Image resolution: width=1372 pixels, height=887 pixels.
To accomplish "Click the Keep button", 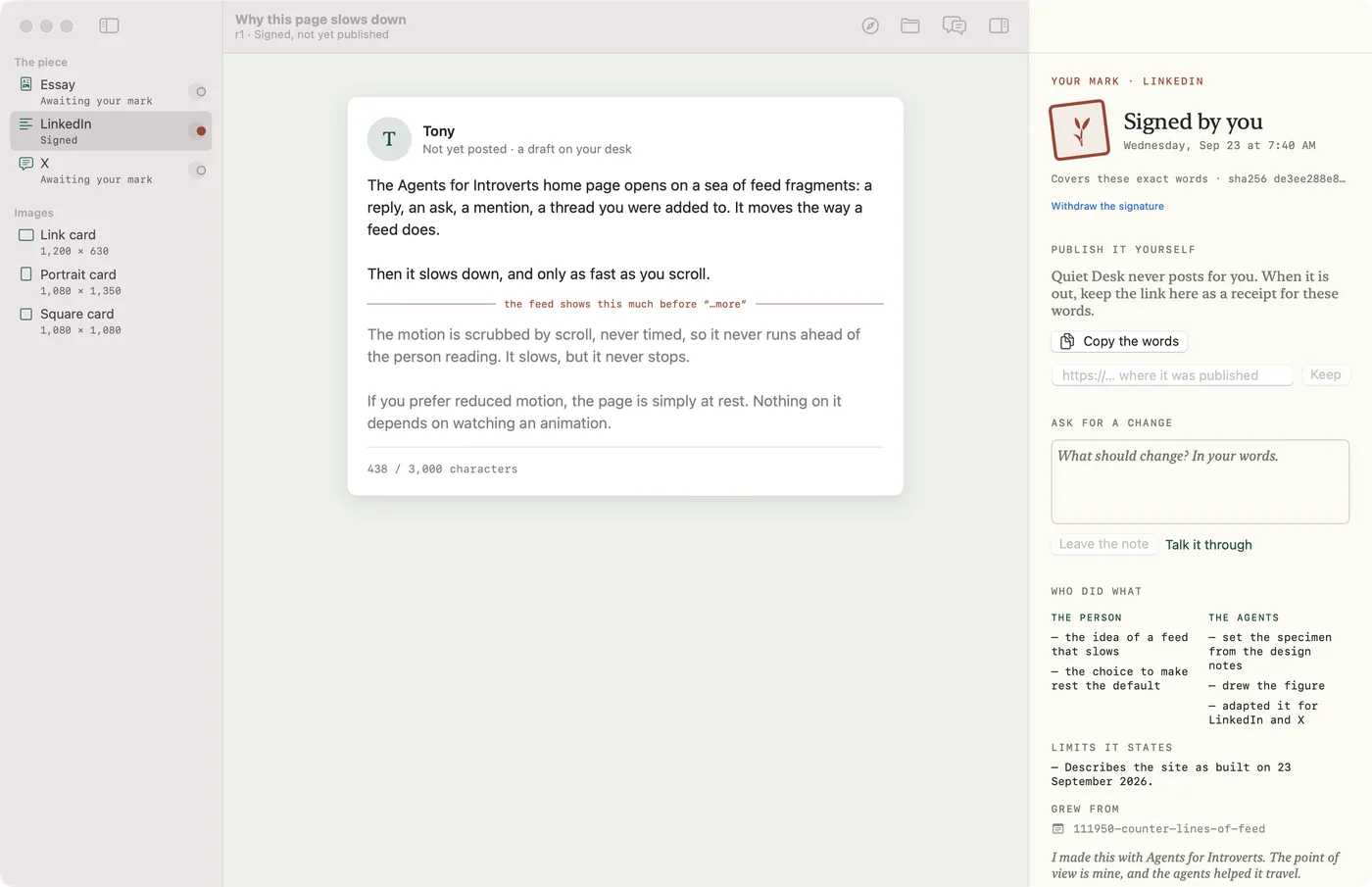I will (1326, 375).
